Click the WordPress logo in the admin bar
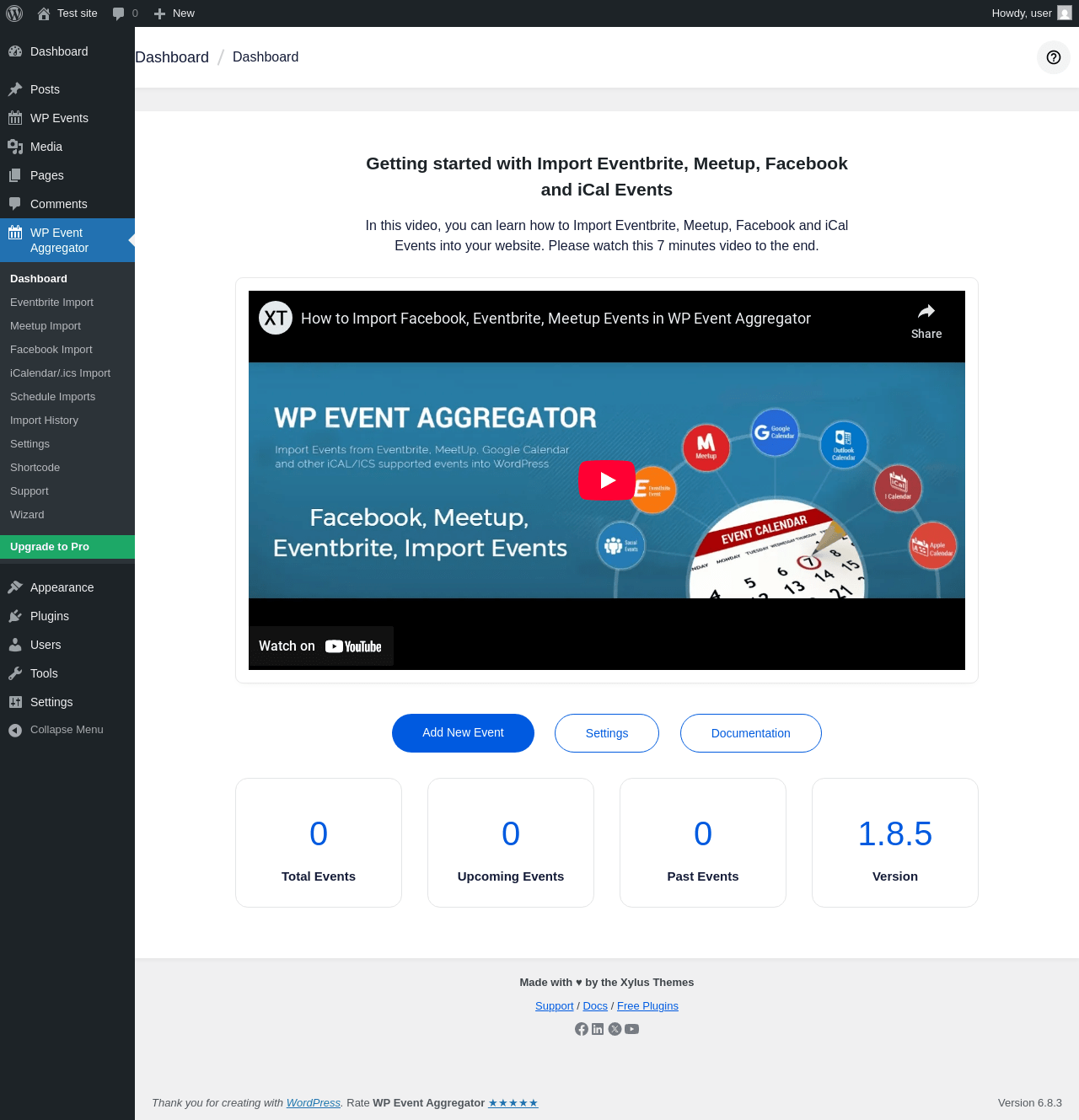 (x=14, y=13)
